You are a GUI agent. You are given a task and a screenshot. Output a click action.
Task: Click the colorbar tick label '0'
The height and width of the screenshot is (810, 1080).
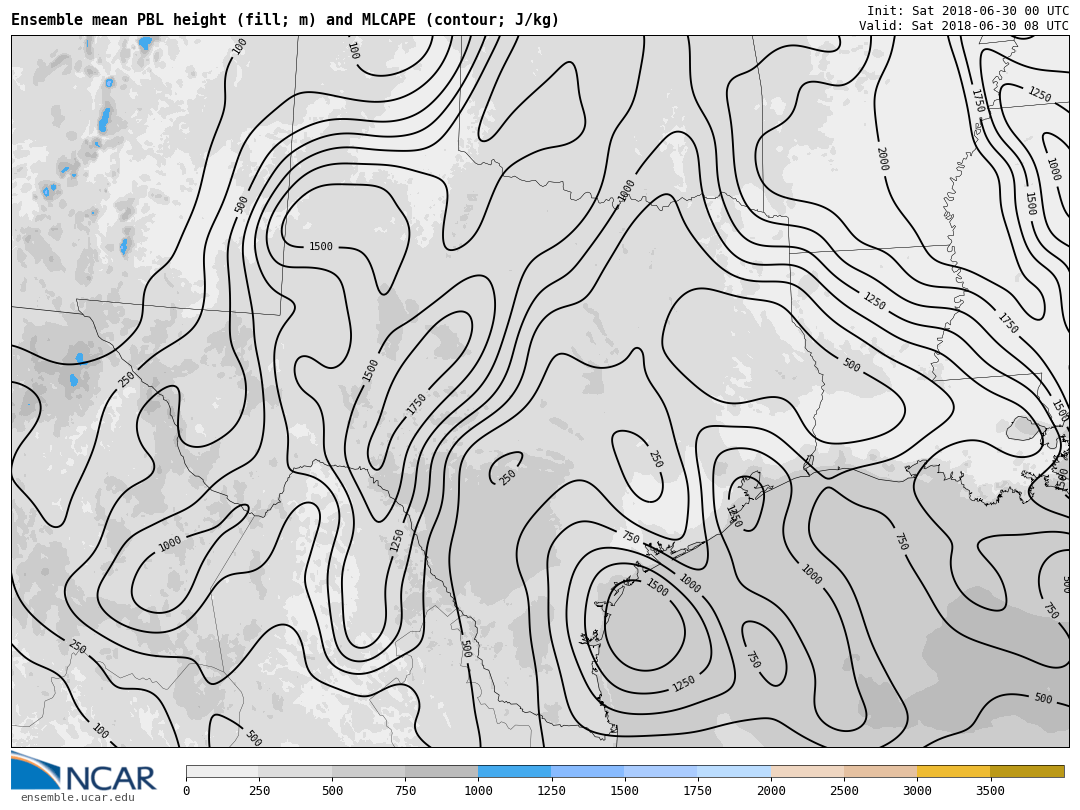(x=186, y=791)
